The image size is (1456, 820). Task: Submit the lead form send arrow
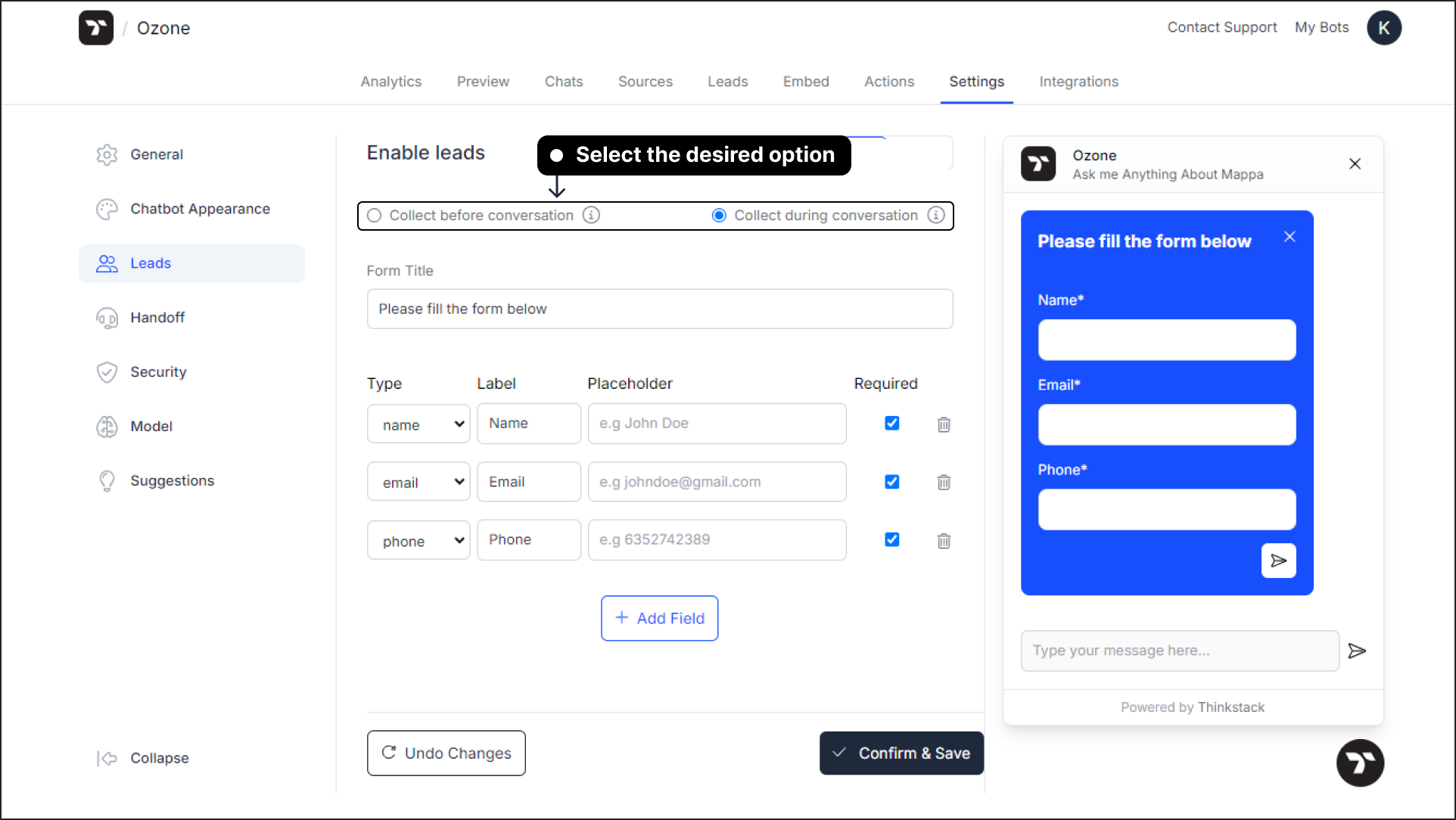tap(1278, 561)
